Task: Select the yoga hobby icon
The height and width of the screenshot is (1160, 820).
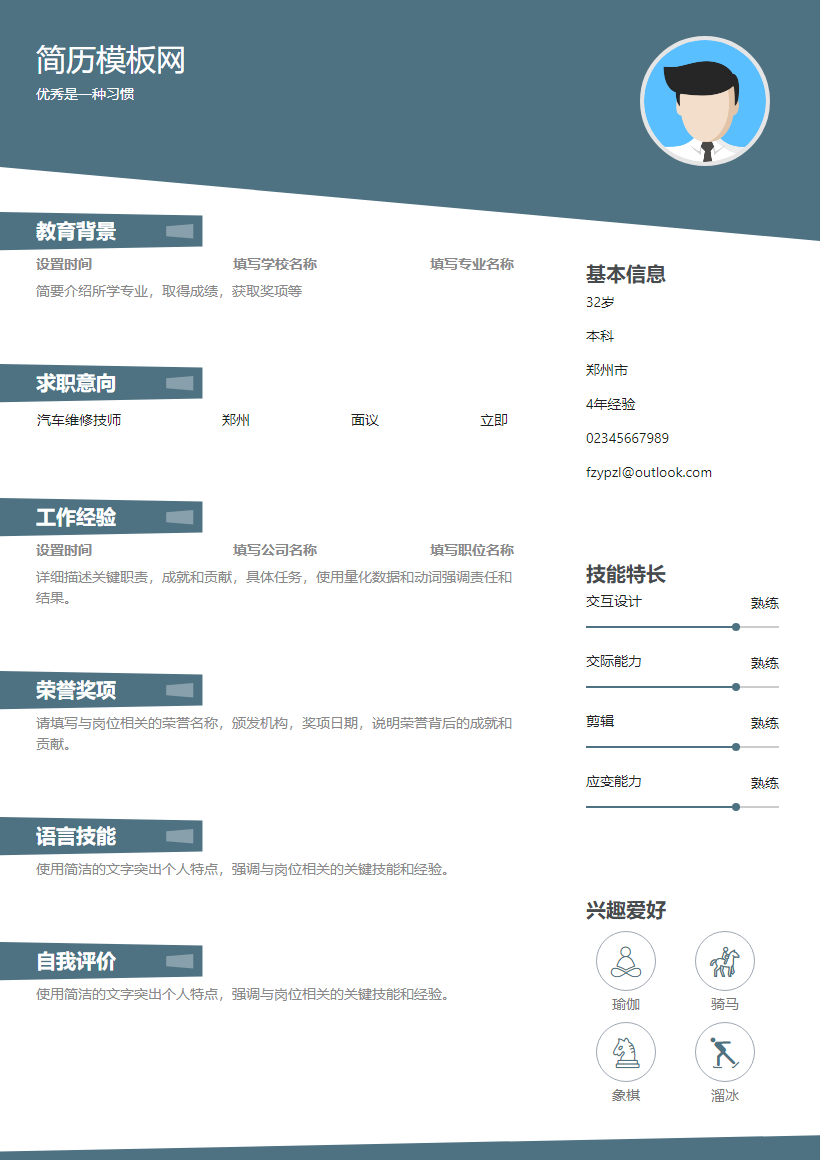Action: click(625, 960)
